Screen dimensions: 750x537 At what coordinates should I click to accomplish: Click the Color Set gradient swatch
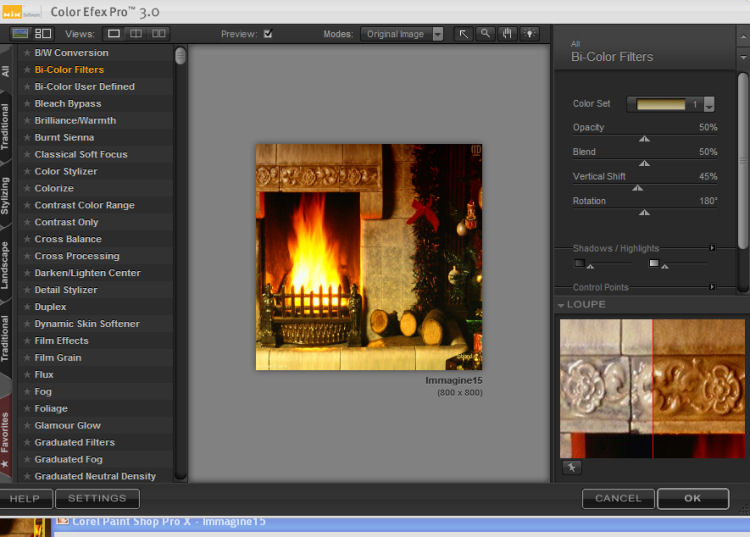661,104
